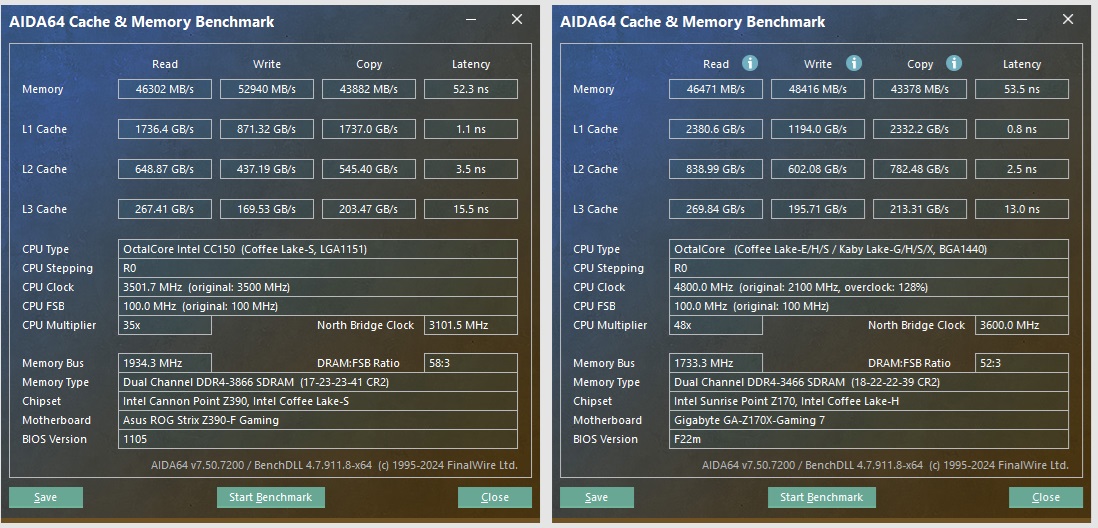Select Memory read 46302 MB/s value
This screenshot has width=1098, height=528.
pos(165,89)
